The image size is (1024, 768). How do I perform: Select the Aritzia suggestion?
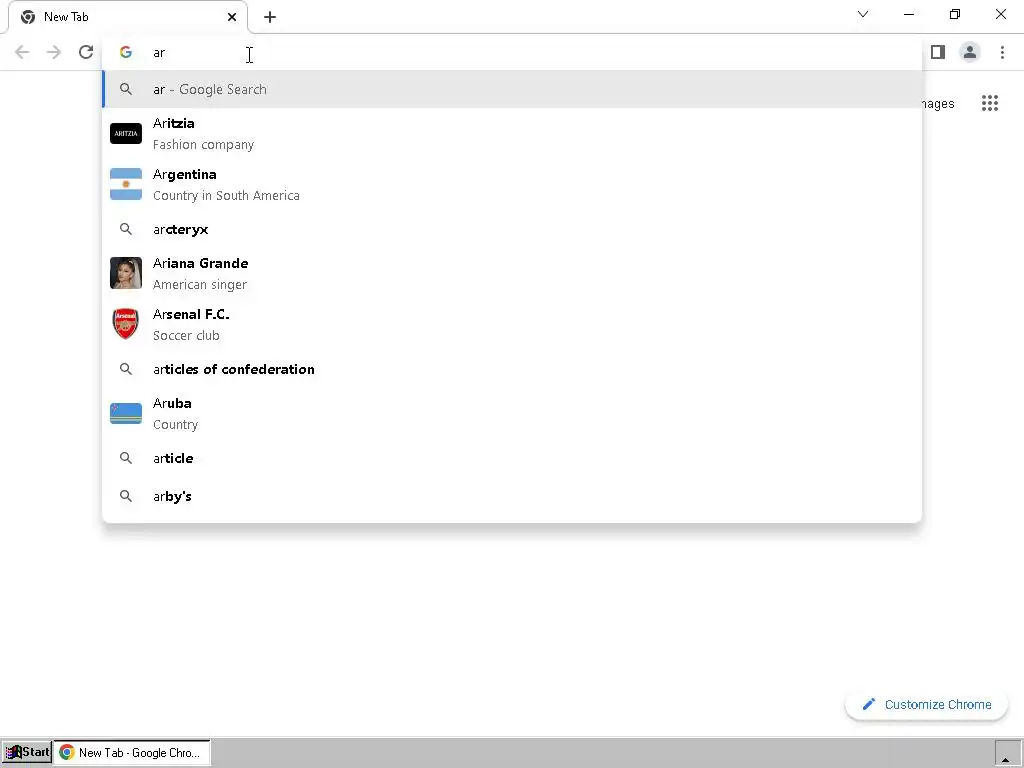click(512, 133)
